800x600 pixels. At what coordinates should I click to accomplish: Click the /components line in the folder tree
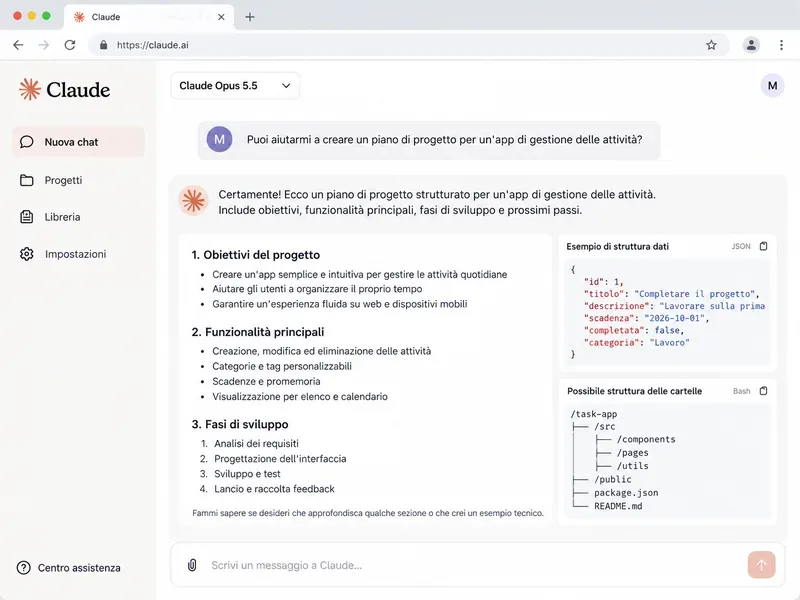[645, 439]
